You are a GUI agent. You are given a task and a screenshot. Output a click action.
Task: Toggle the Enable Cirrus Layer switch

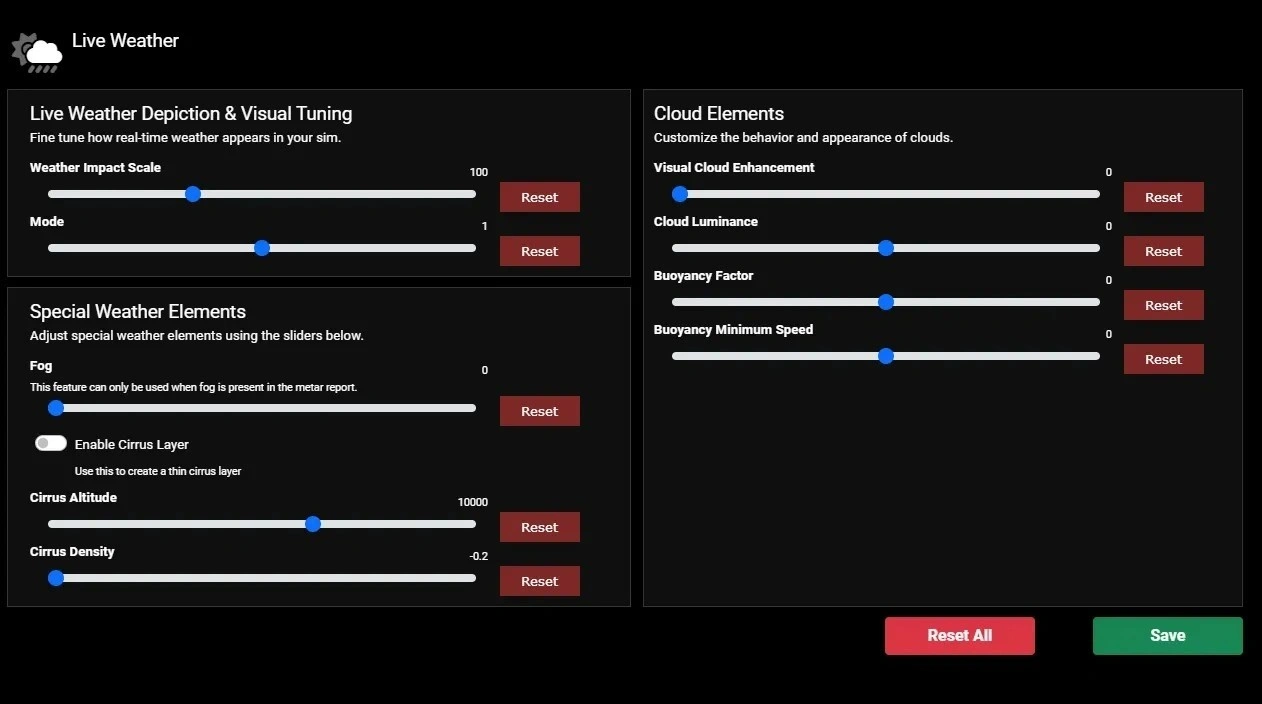(x=51, y=443)
